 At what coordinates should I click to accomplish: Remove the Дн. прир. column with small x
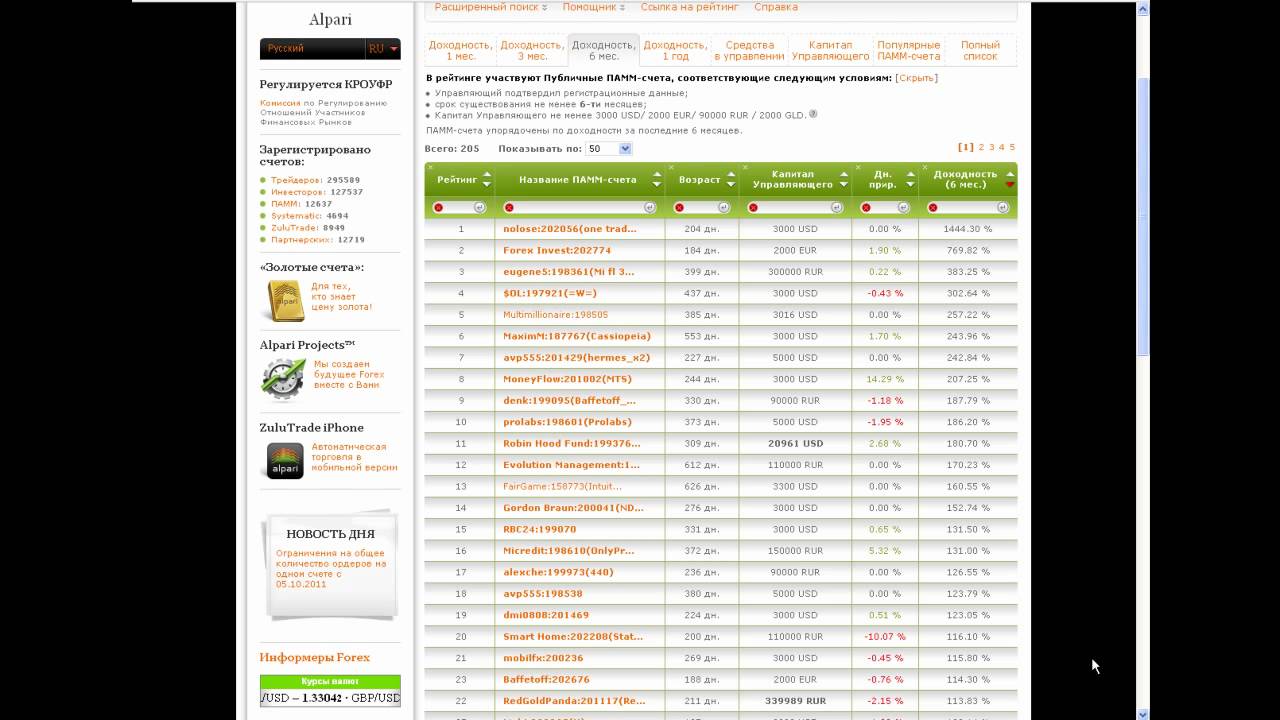[x=858, y=167]
